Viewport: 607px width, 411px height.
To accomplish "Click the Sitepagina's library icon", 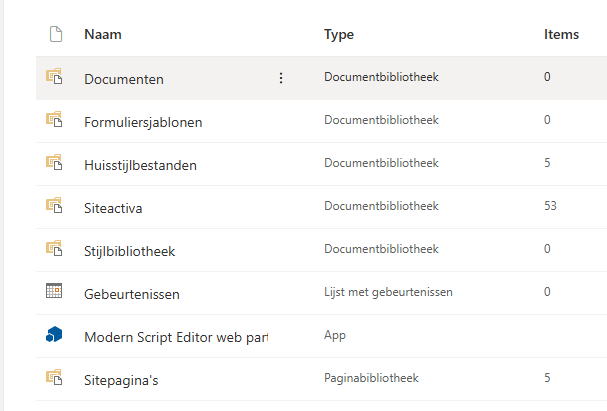I will pyautogui.click(x=54, y=378).
